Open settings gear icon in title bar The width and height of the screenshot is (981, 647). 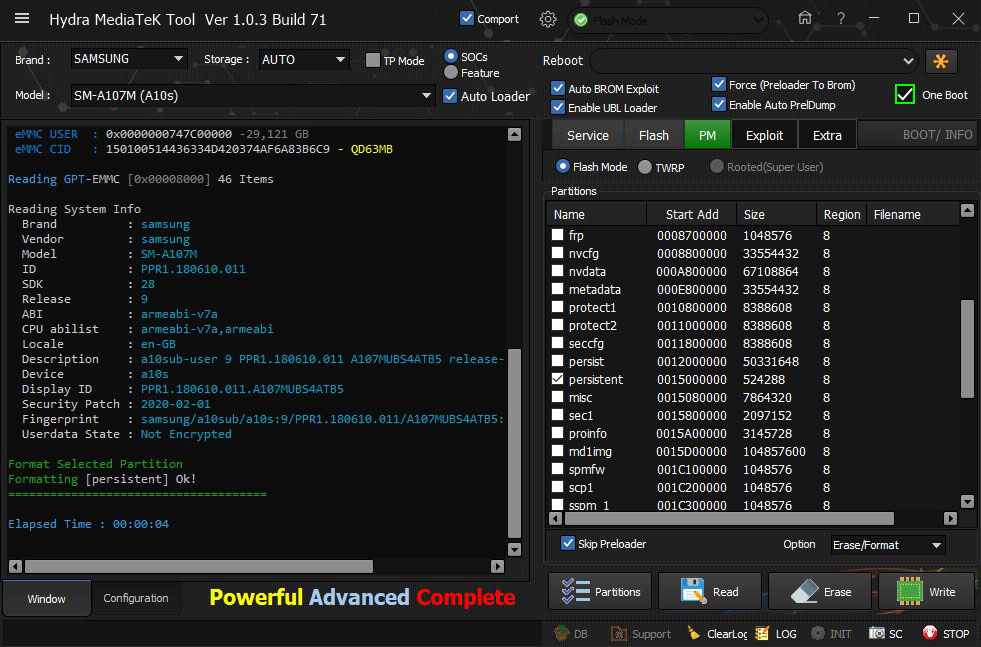(547, 19)
